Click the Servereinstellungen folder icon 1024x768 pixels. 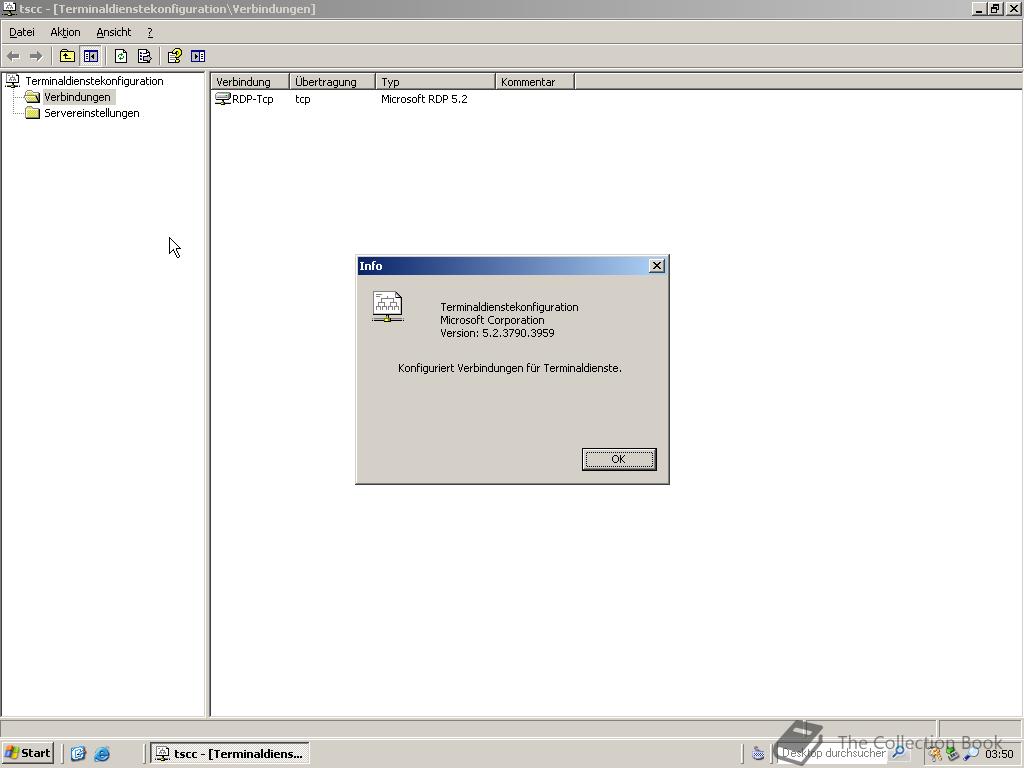tap(32, 113)
